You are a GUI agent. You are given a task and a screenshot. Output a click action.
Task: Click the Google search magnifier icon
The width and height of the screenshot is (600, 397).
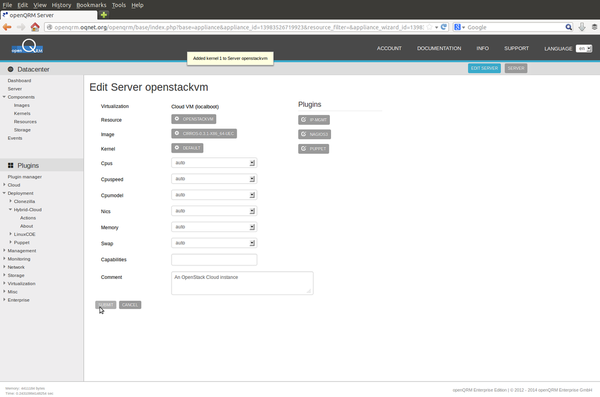tap(569, 27)
